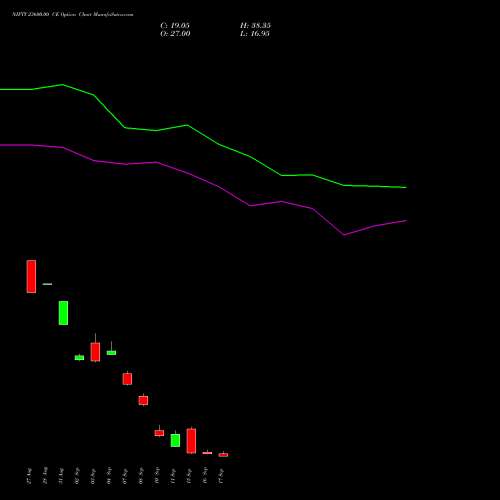Click the 31 Aug date label

pos(61,476)
